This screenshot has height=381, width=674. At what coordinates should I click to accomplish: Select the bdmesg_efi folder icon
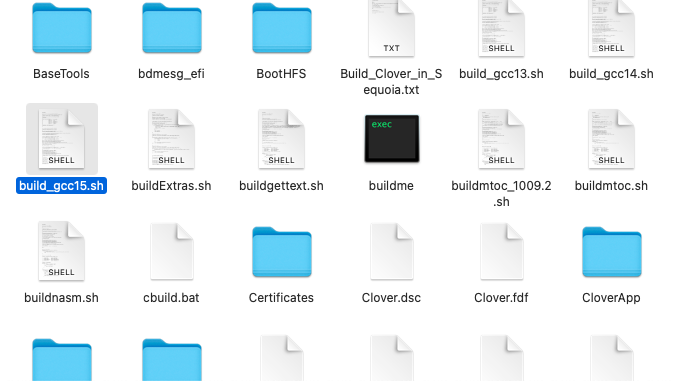click(x=172, y=28)
